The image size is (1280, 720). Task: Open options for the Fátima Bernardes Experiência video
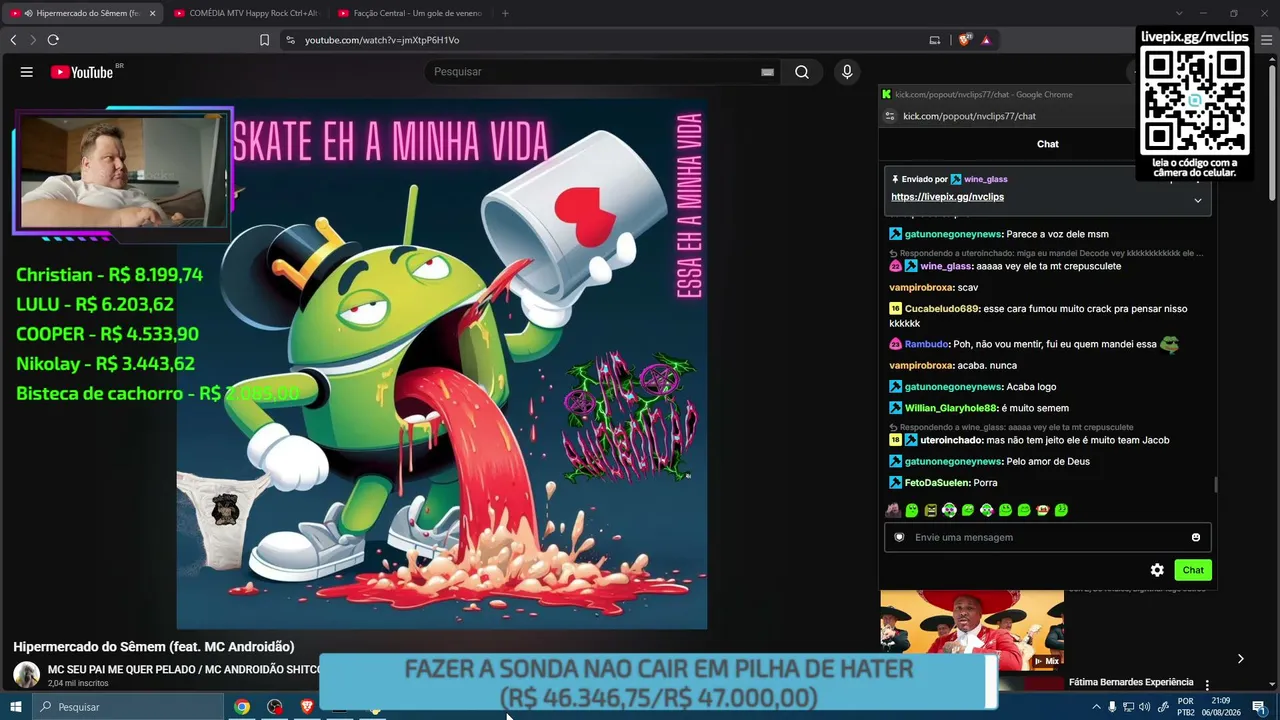(x=1207, y=685)
